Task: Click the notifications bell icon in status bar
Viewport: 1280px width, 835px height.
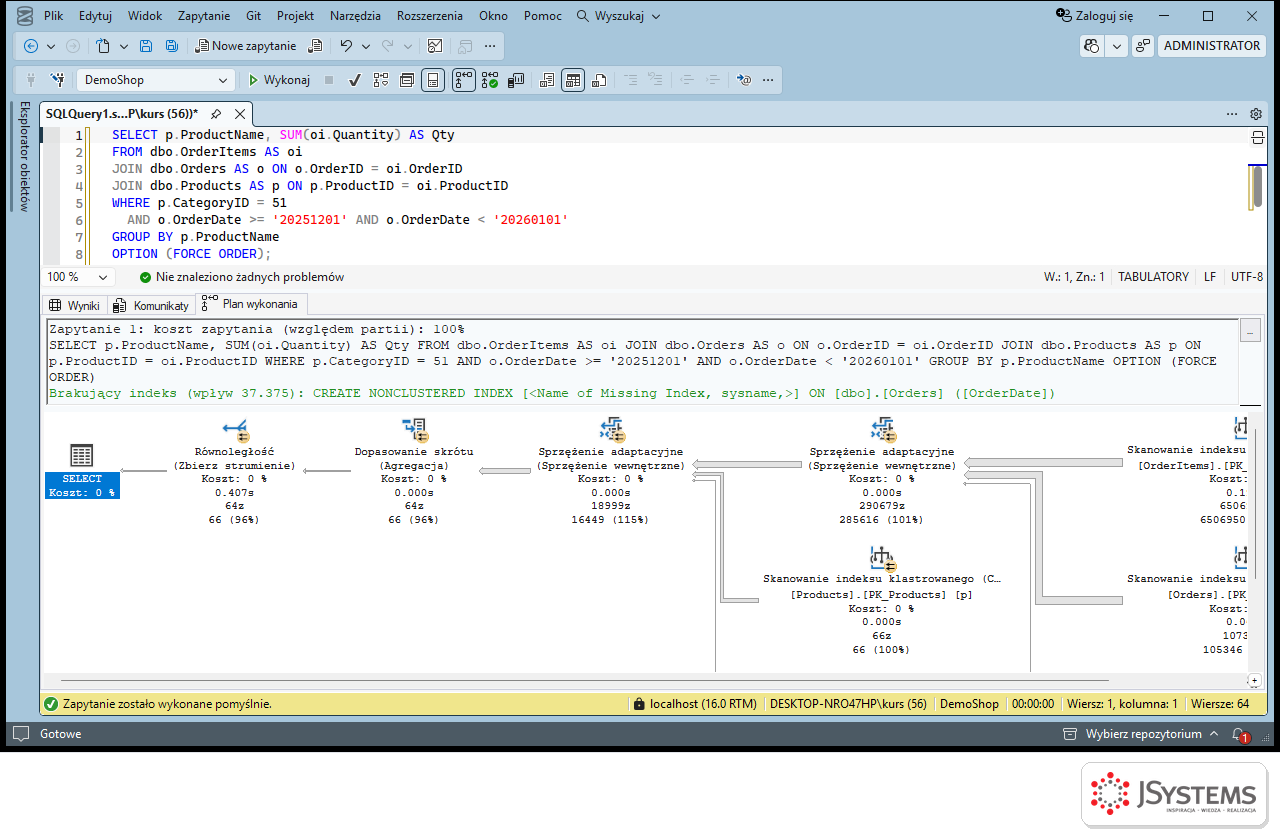Action: (1239, 734)
